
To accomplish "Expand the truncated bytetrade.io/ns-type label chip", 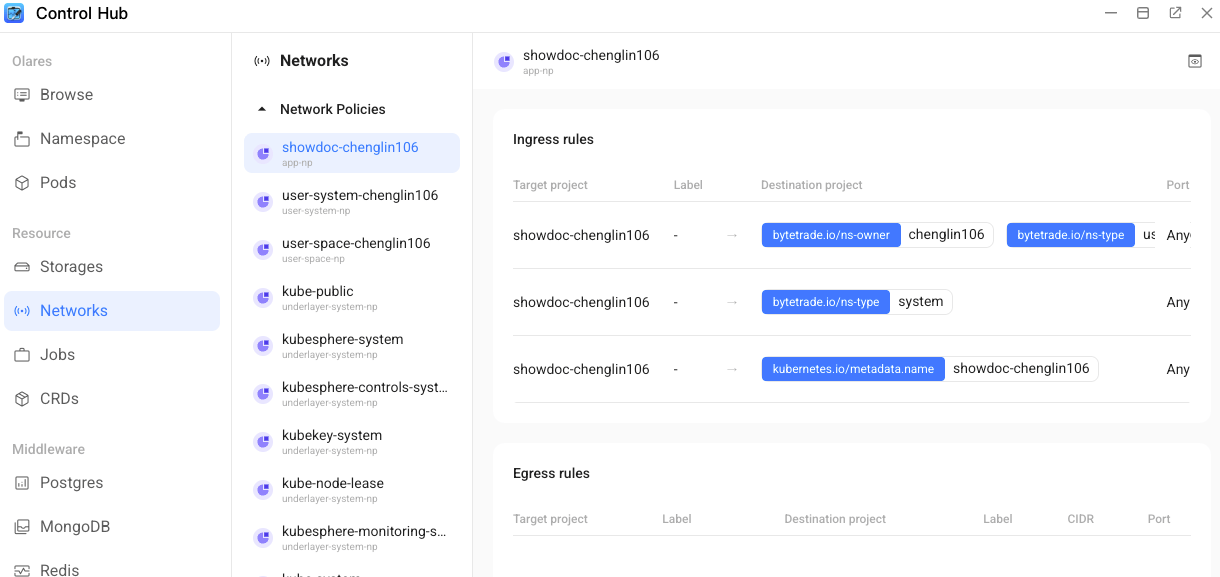I will point(1071,235).
